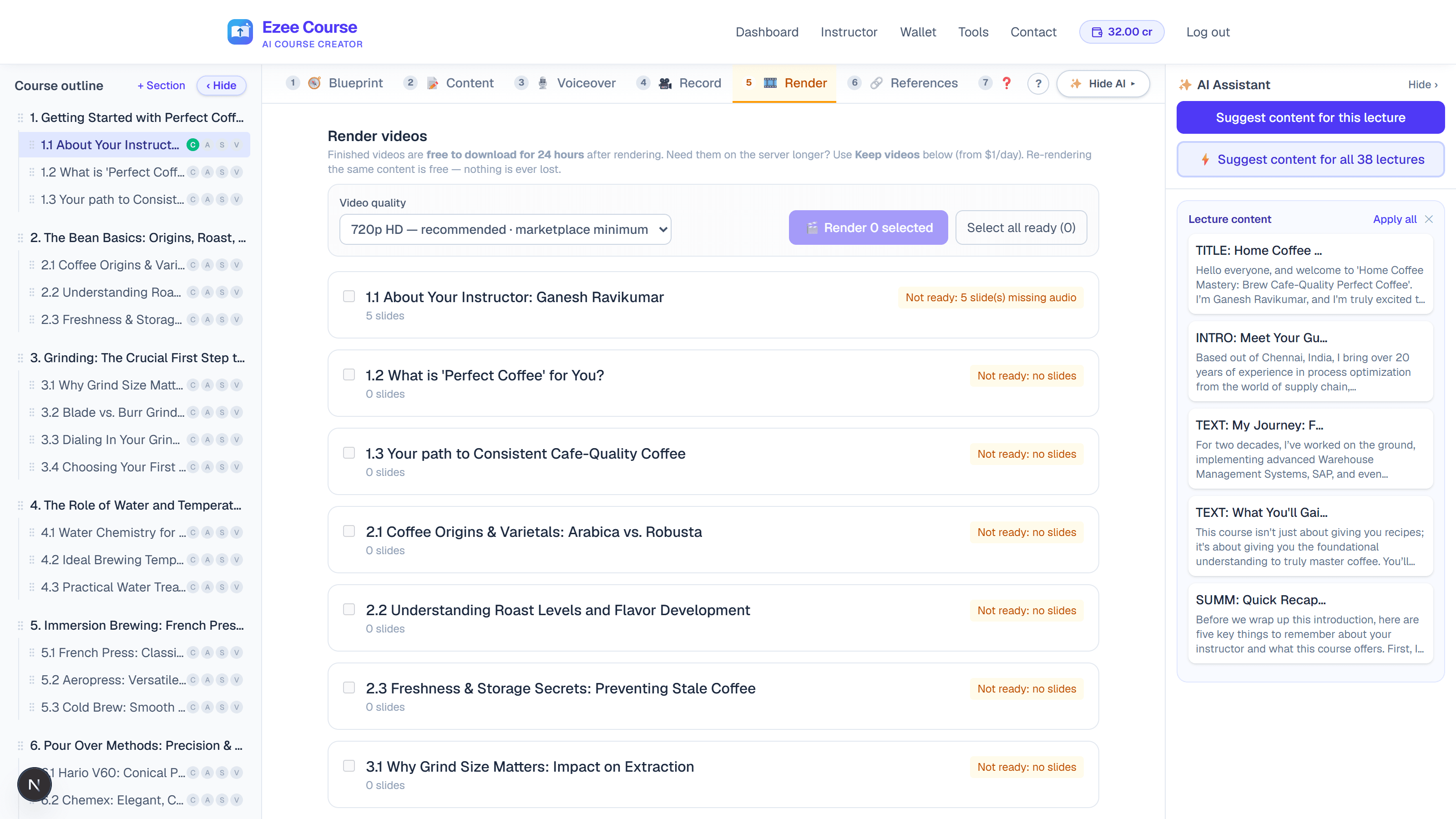This screenshot has height=819, width=1456.
Task: Click the Blueprint compass icon
Action: pyautogui.click(x=314, y=83)
